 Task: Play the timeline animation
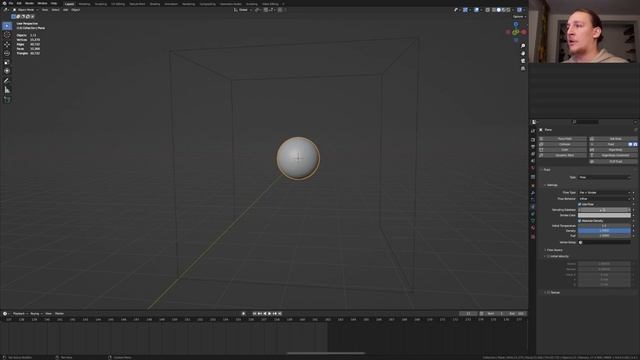click(x=270, y=313)
